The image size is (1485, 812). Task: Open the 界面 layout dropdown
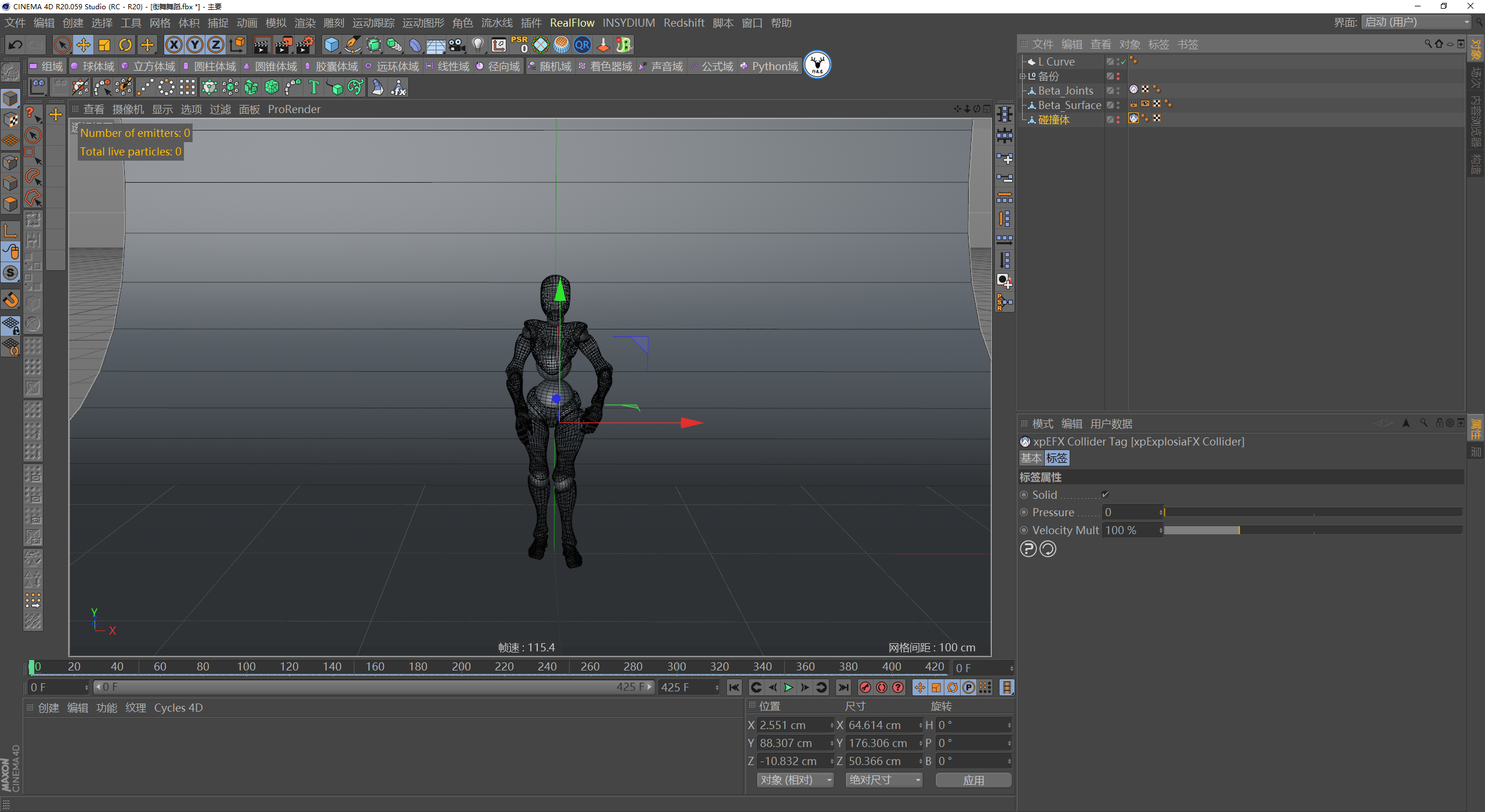point(1417,22)
